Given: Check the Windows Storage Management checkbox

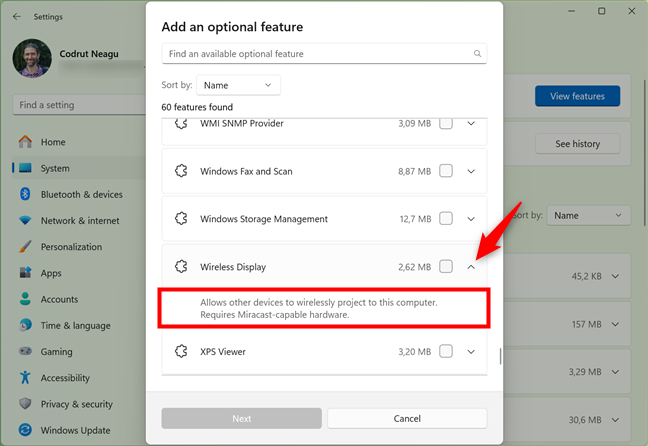Looking at the screenshot, I should (x=446, y=218).
